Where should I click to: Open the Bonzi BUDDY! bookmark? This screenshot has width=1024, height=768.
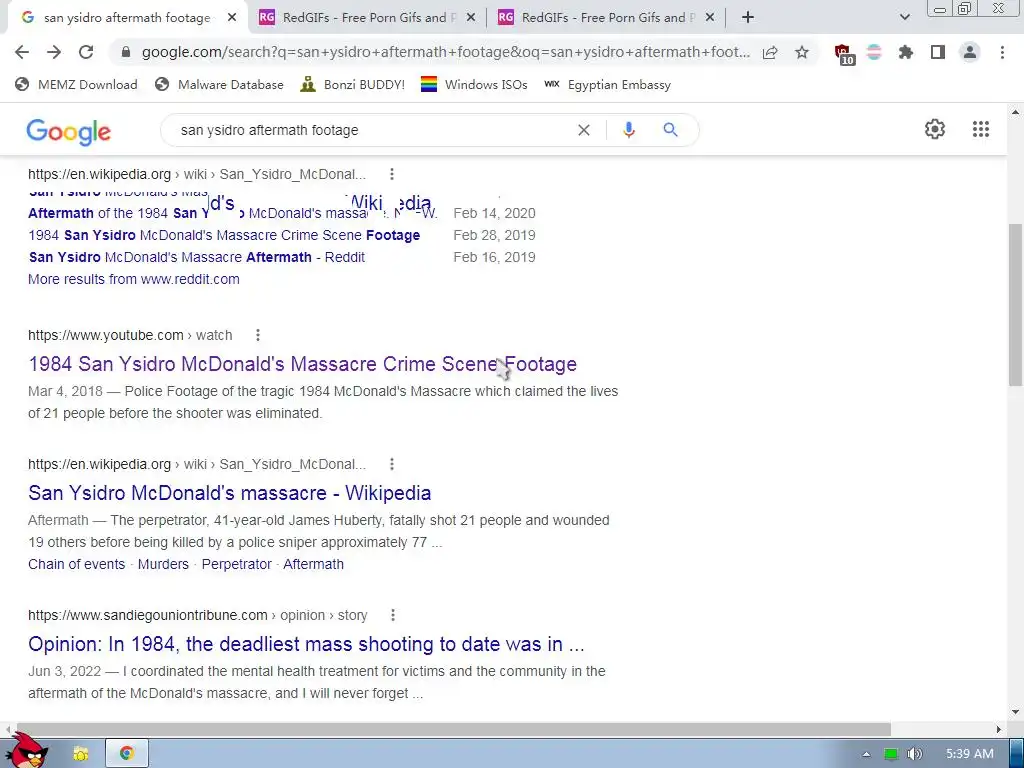click(x=353, y=85)
